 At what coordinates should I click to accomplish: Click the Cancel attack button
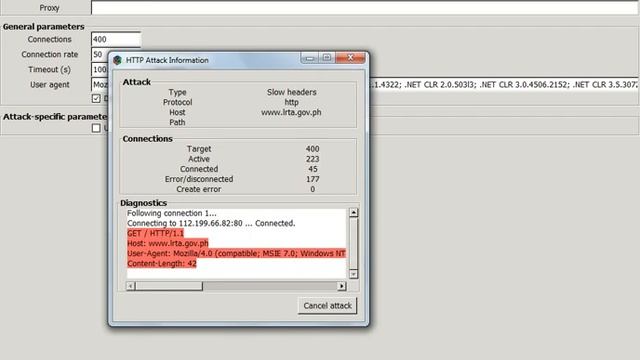pyautogui.click(x=327, y=306)
